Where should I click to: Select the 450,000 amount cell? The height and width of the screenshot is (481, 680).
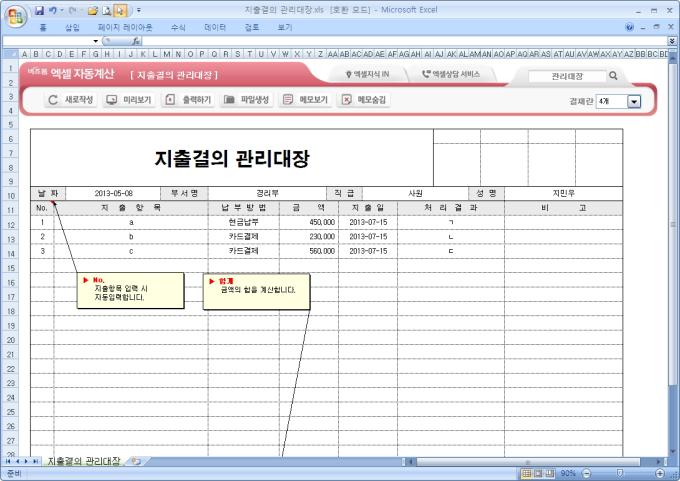pyautogui.click(x=309, y=223)
